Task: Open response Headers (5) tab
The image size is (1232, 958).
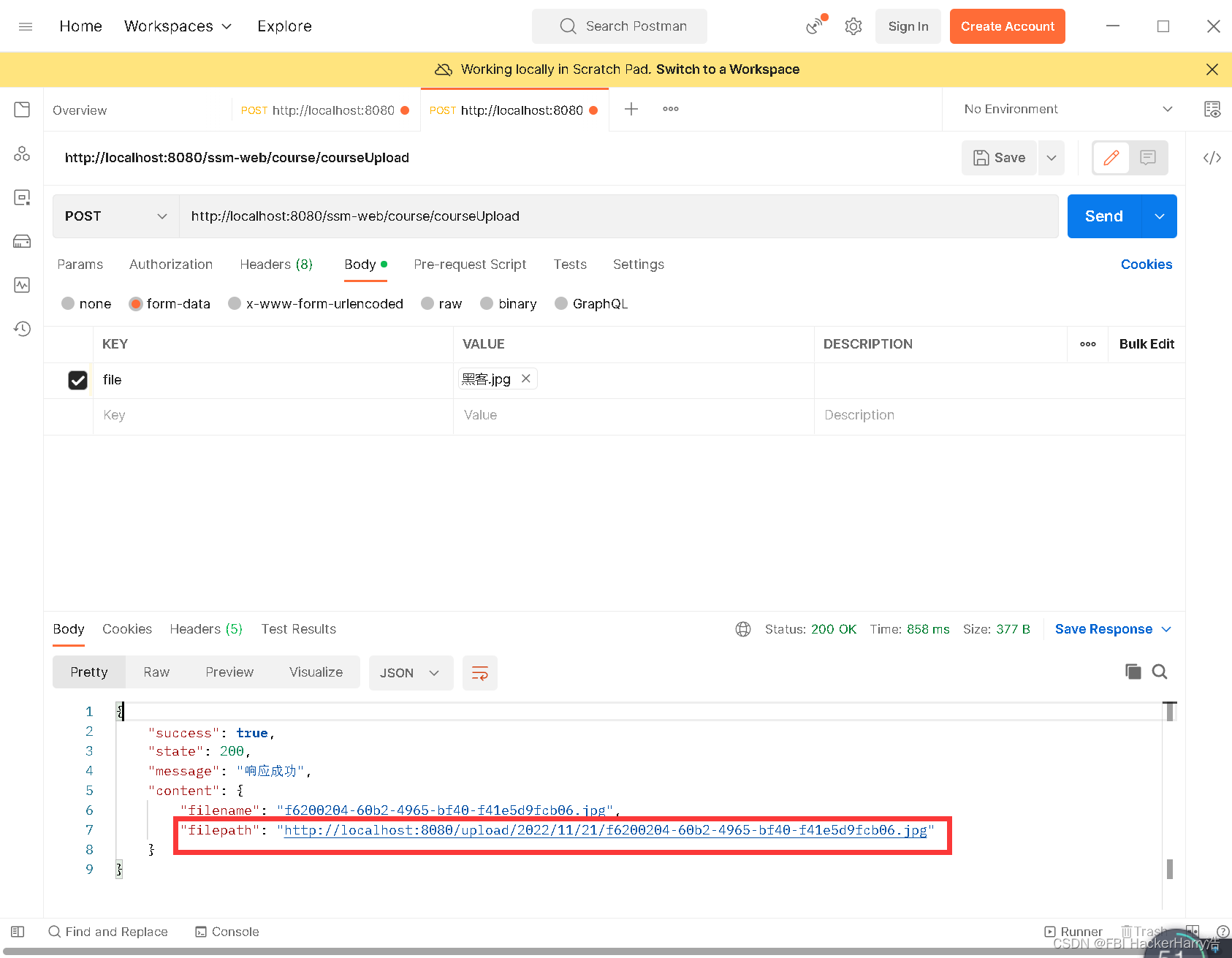Action: point(206,629)
